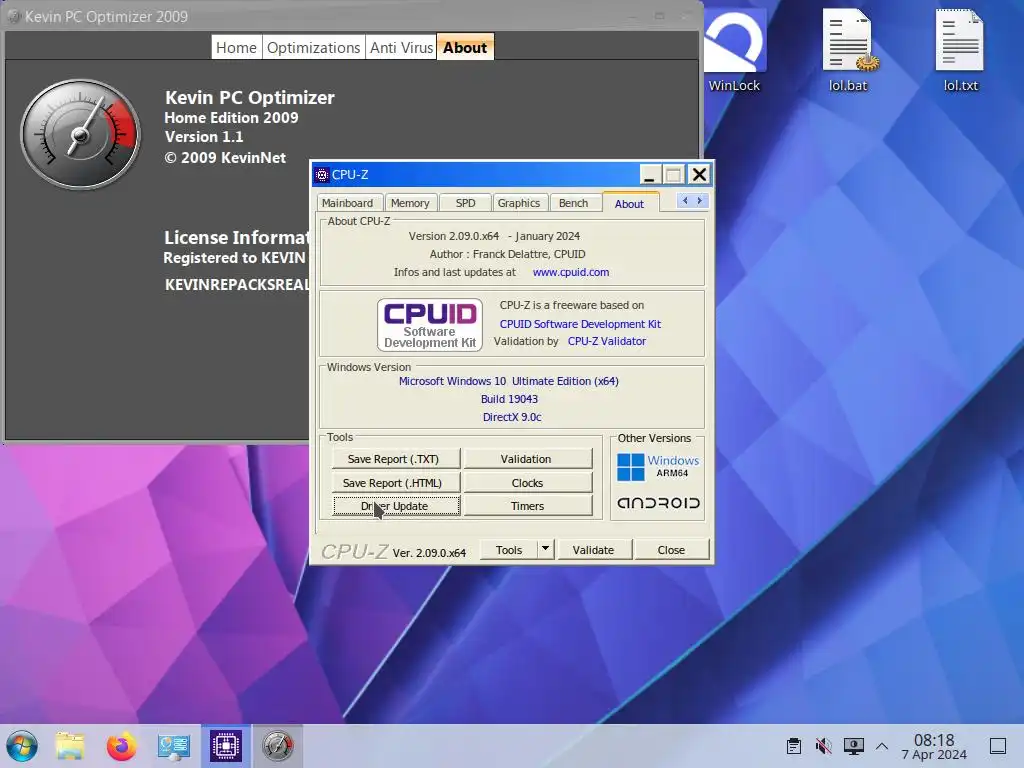Image resolution: width=1024 pixels, height=768 pixels.
Task: Click the Driver Update button
Action: (396, 505)
